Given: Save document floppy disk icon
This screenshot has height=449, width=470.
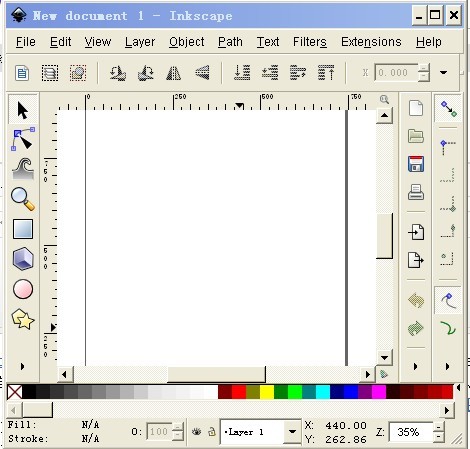Looking at the screenshot, I should point(416,164).
